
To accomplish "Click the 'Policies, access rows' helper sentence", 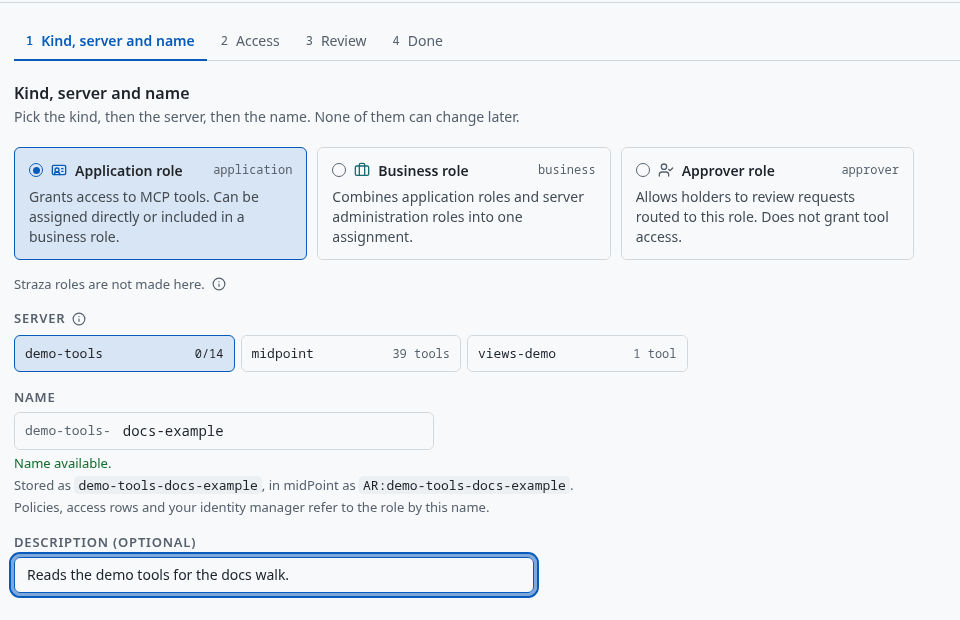I will point(252,507).
